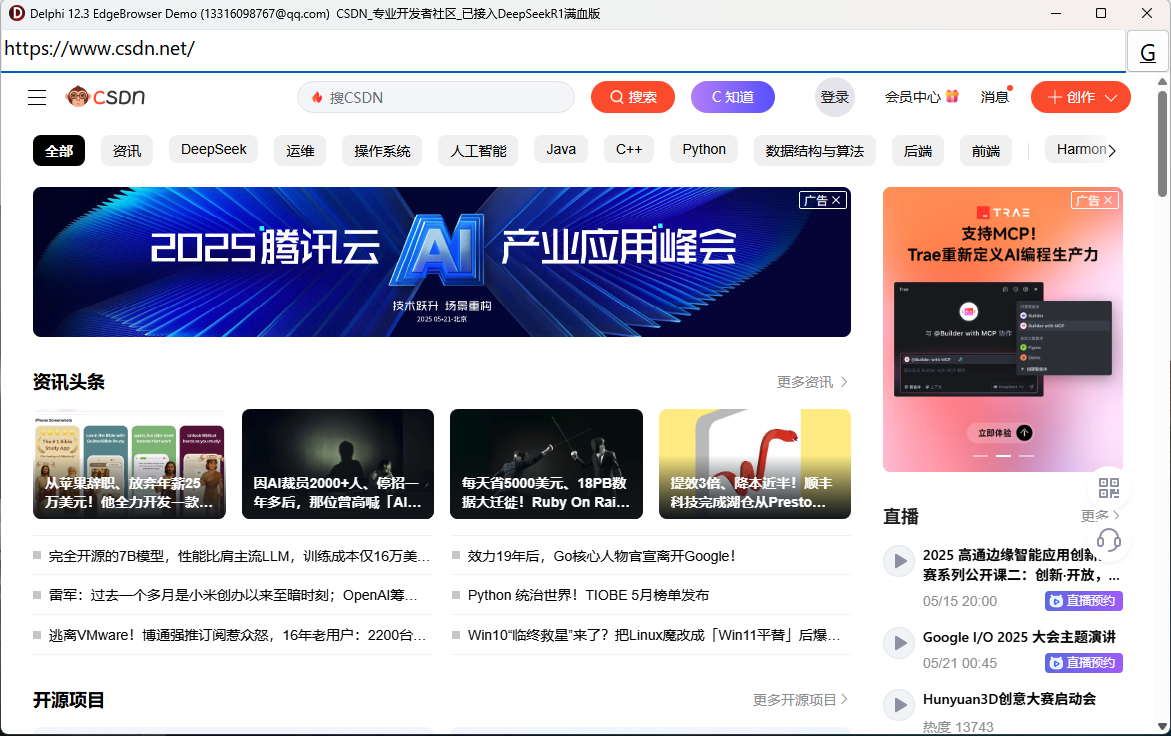Click the gift icon beside 会员中心
This screenshot has height=736, width=1171.
coord(952,96)
